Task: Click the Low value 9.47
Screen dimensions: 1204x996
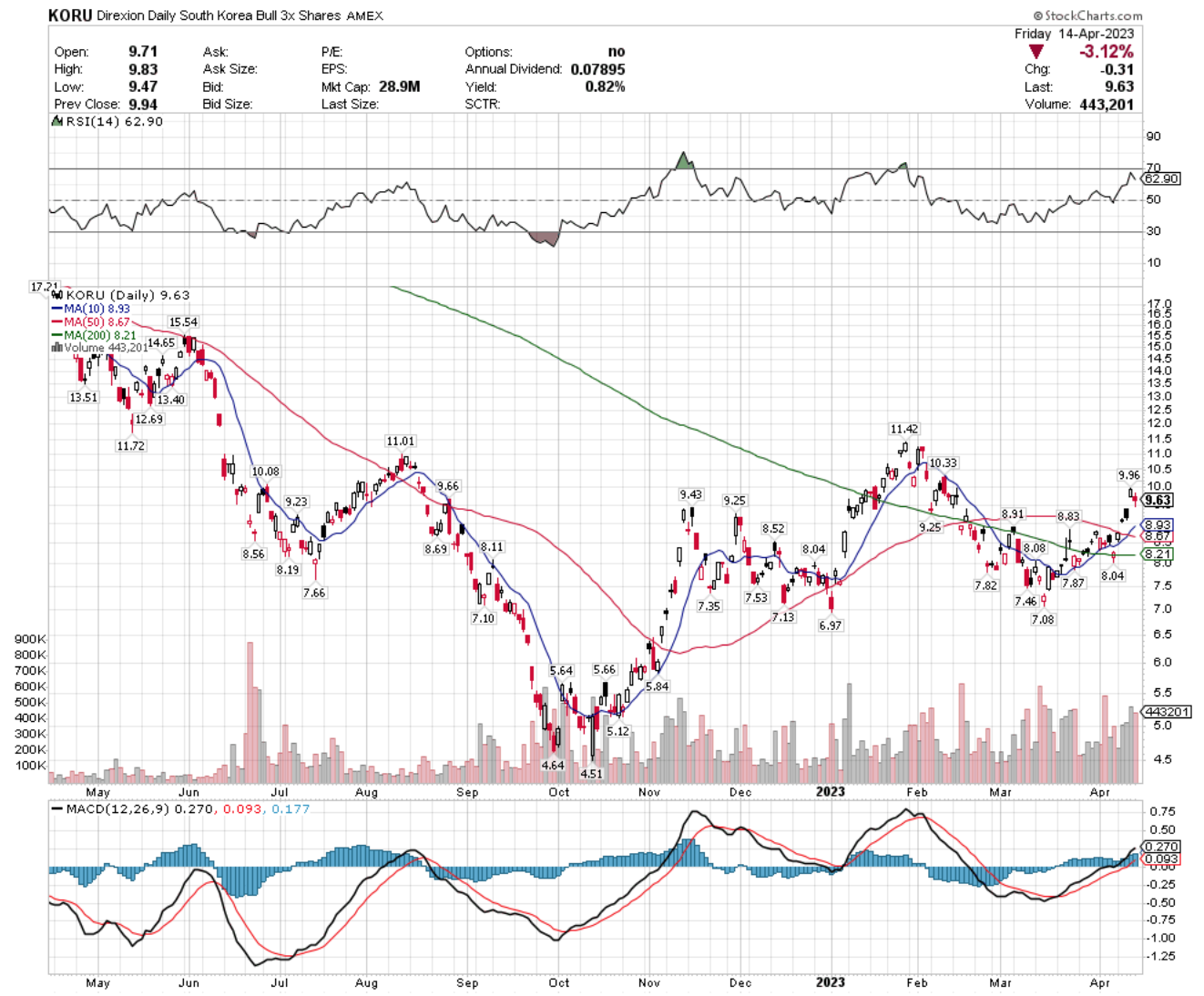Action: tap(143, 86)
